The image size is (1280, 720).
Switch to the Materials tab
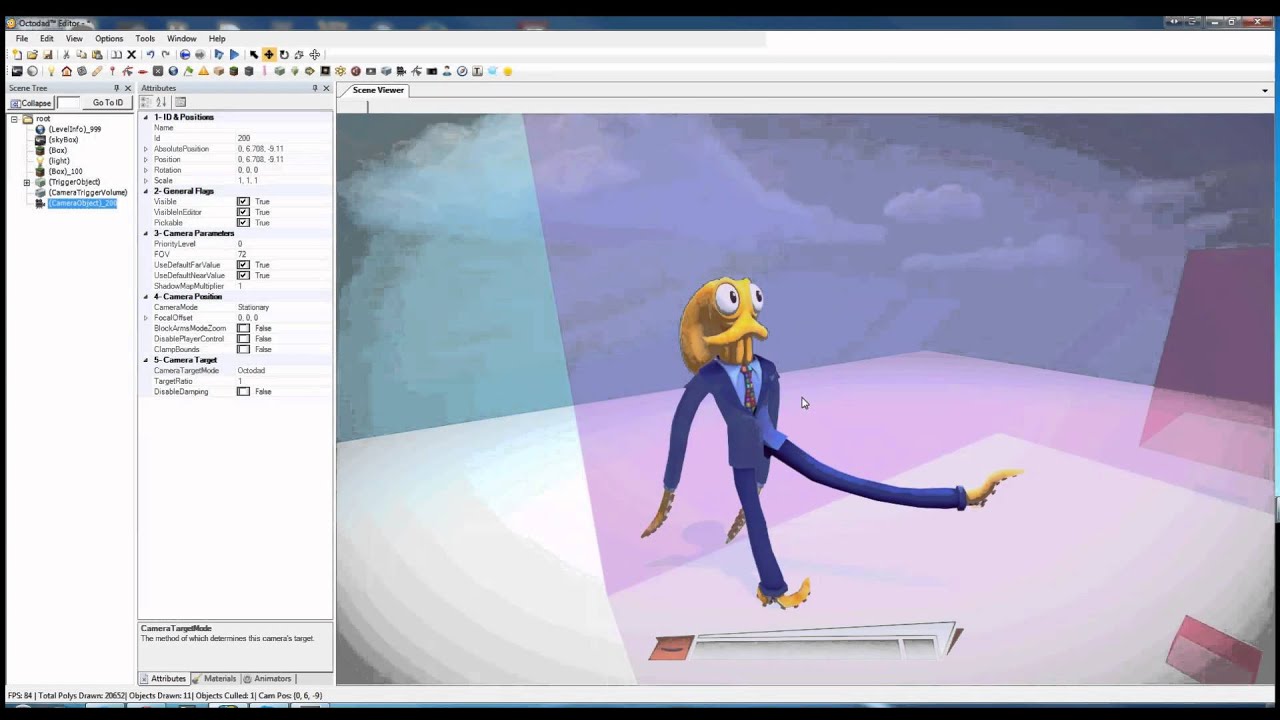click(x=214, y=679)
